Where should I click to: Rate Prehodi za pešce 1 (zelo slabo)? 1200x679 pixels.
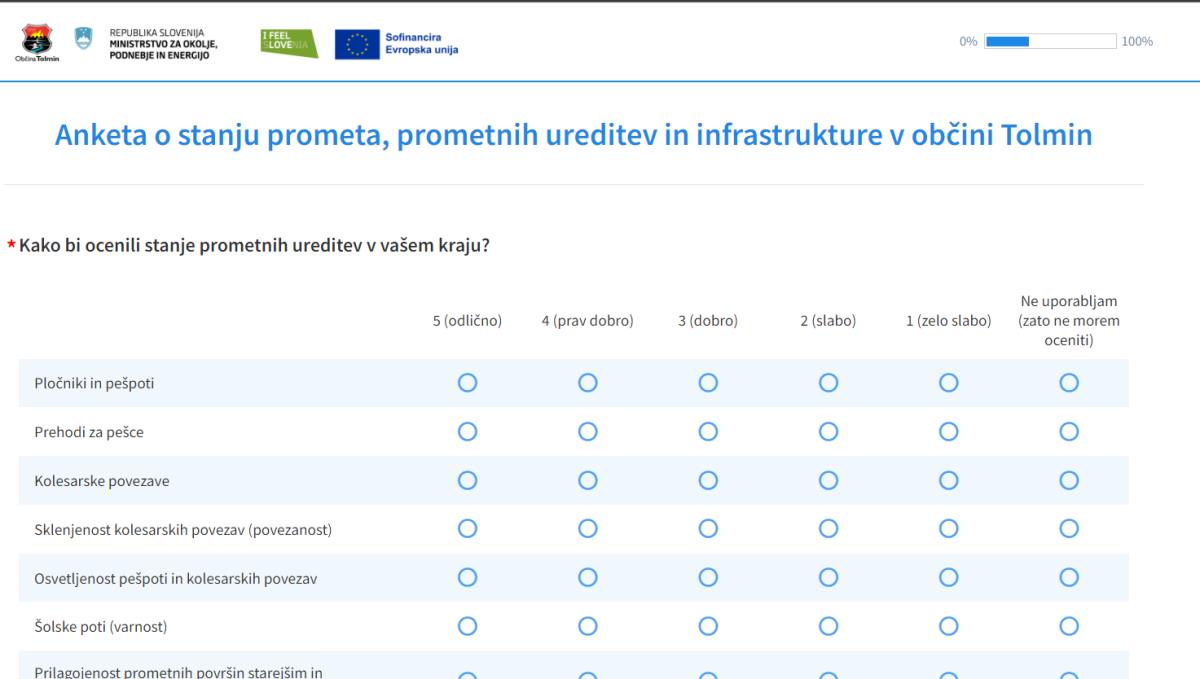point(949,431)
